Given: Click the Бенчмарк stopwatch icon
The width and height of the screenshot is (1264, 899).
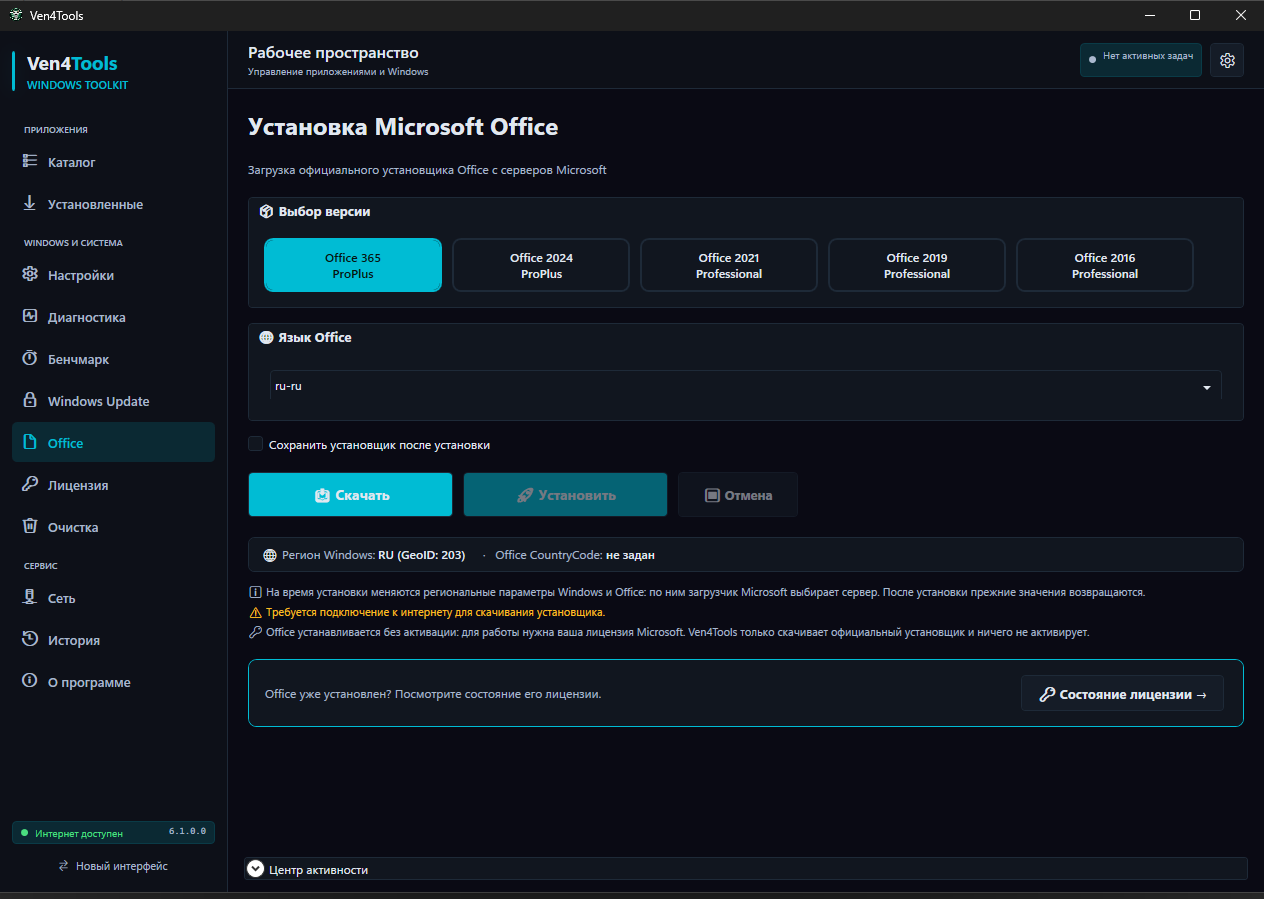Looking at the screenshot, I should click(x=30, y=358).
